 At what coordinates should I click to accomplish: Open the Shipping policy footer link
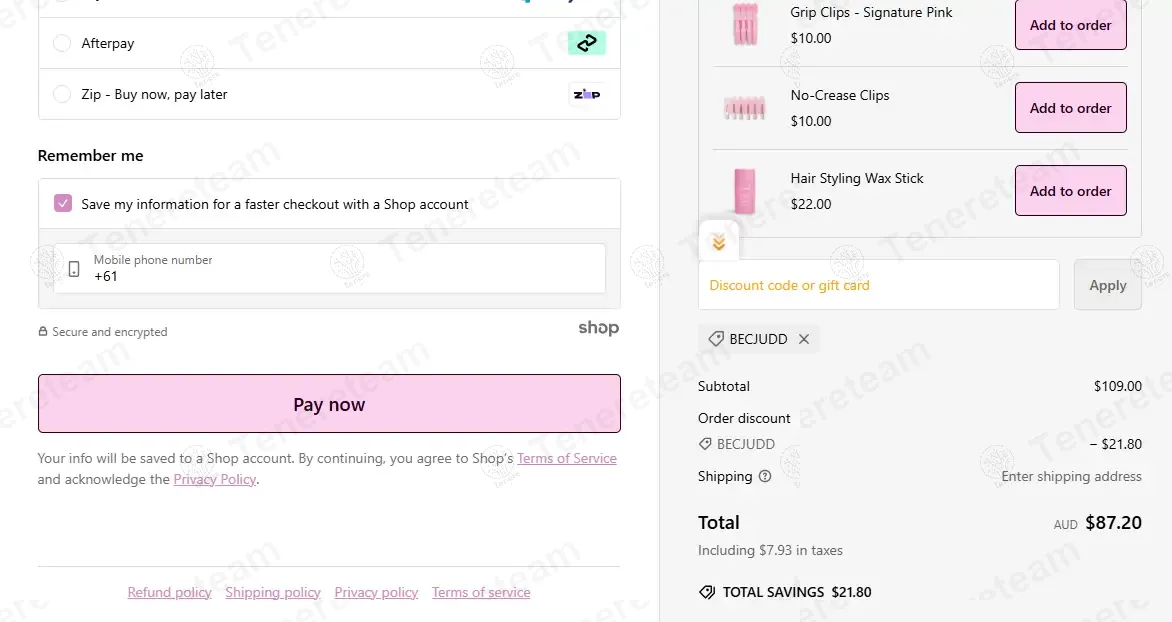click(273, 592)
